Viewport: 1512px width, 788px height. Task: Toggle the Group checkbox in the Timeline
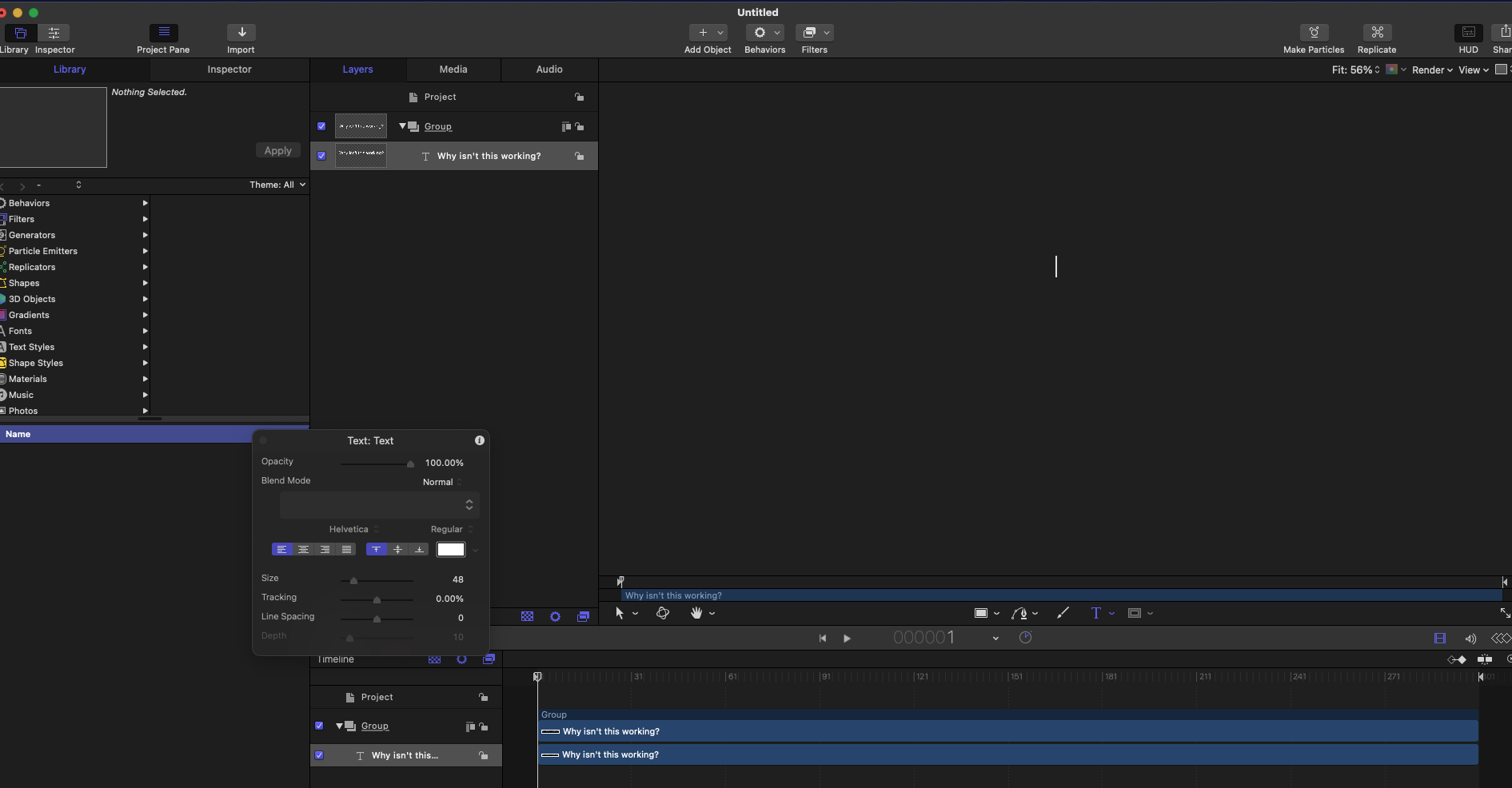point(319,726)
